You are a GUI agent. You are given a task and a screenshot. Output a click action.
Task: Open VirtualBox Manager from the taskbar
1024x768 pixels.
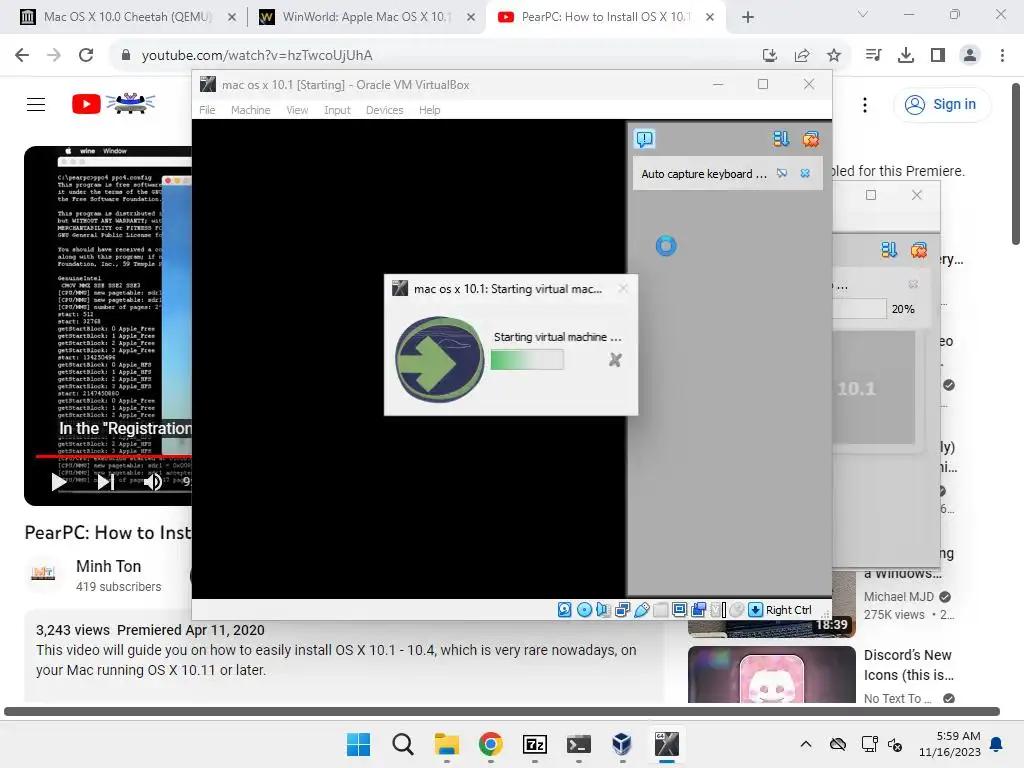pyautogui.click(x=622, y=744)
